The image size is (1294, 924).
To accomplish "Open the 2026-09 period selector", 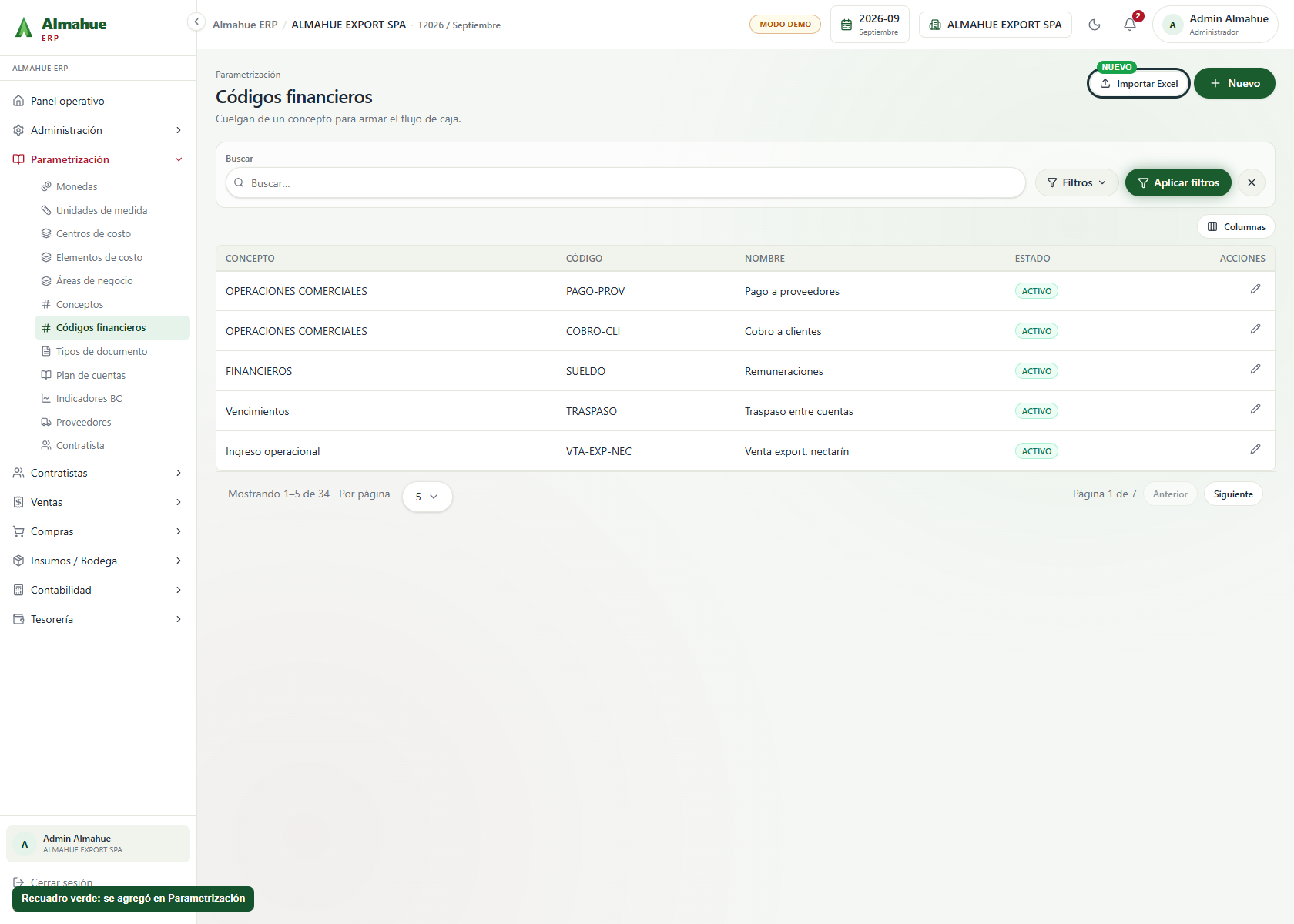I will pyautogui.click(x=870, y=25).
